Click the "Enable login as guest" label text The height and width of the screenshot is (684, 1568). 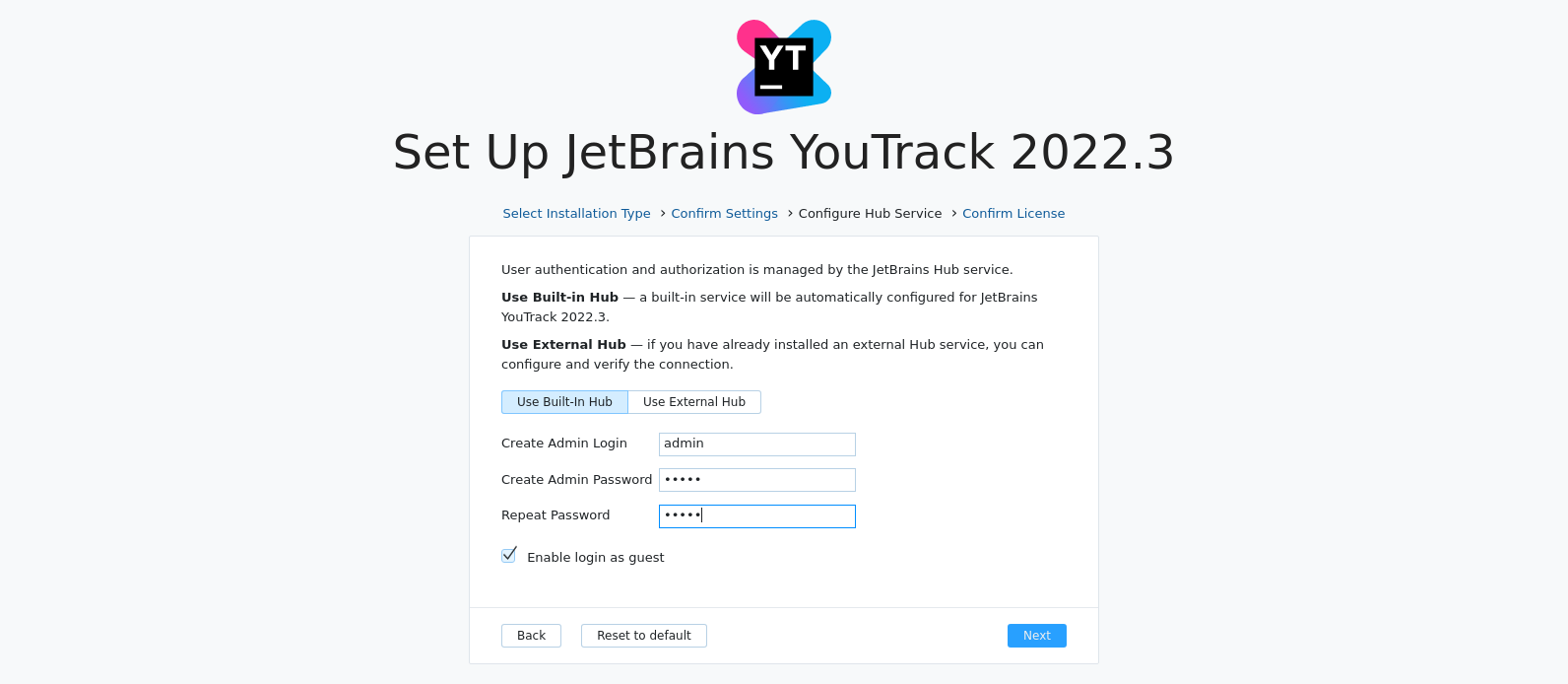[x=596, y=558]
